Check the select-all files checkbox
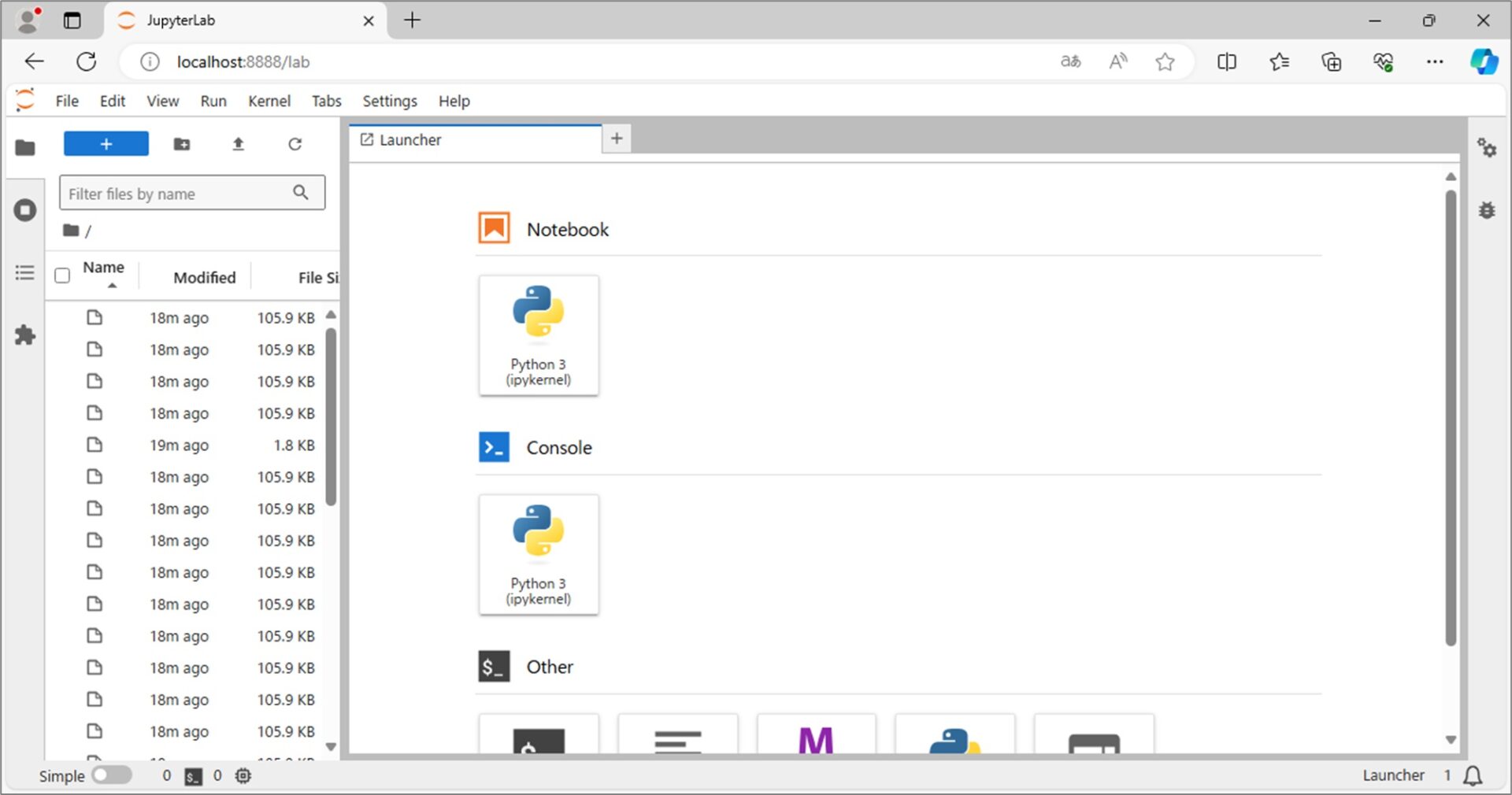This screenshot has height=795, width=1512. 62,276
